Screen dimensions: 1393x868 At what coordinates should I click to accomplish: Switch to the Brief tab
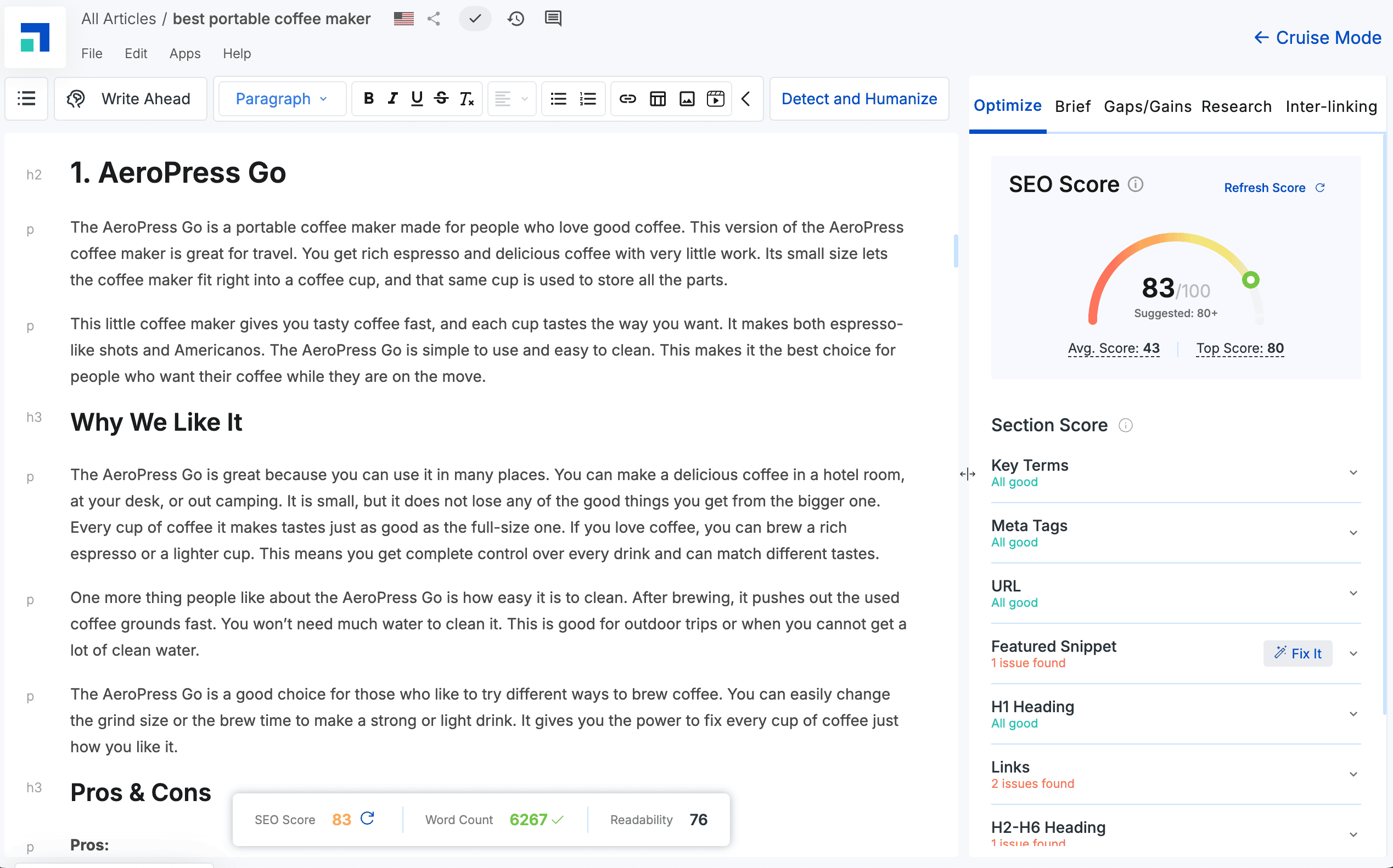point(1072,106)
